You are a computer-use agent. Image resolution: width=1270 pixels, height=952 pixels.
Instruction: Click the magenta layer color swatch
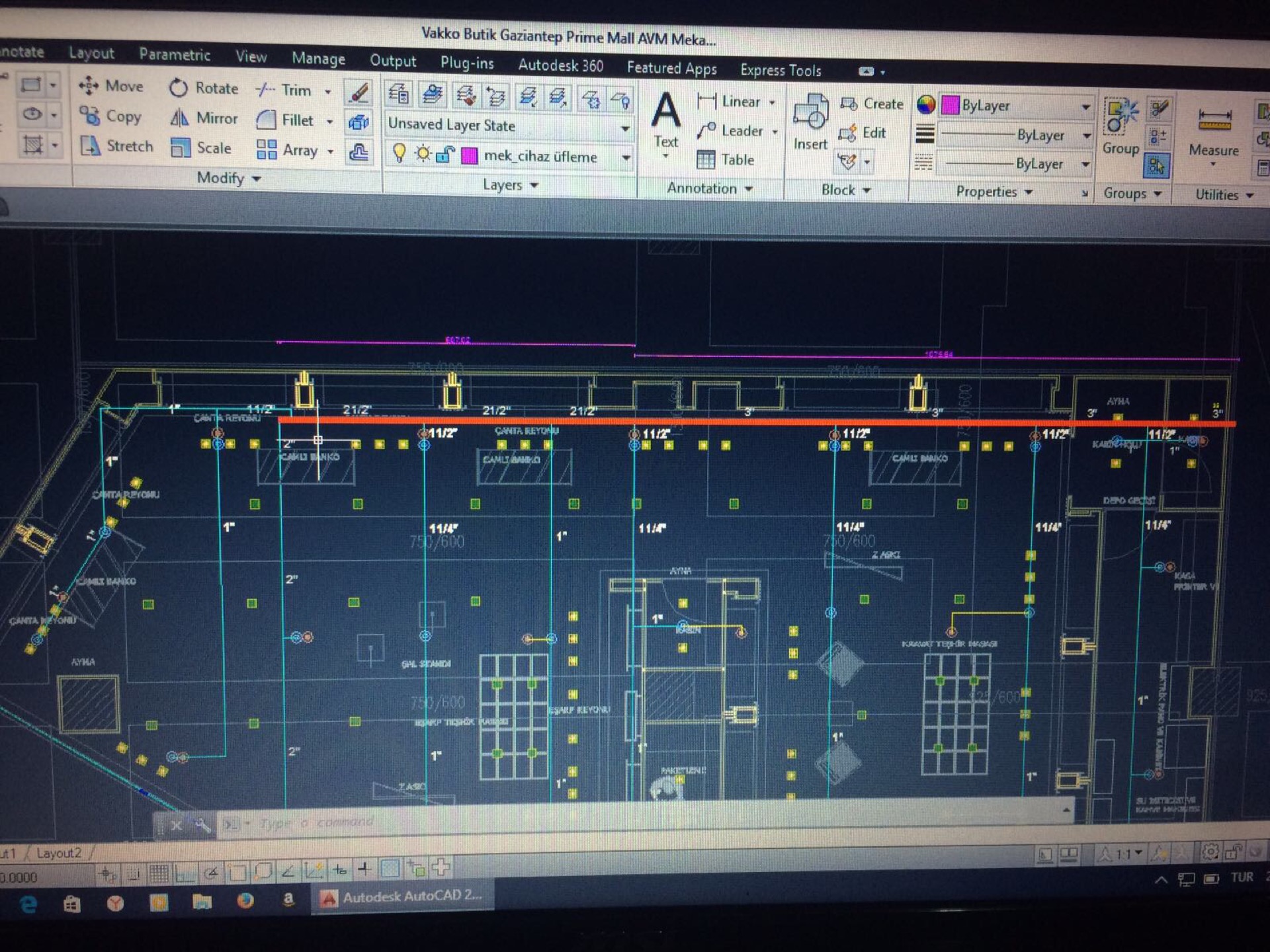click(469, 156)
